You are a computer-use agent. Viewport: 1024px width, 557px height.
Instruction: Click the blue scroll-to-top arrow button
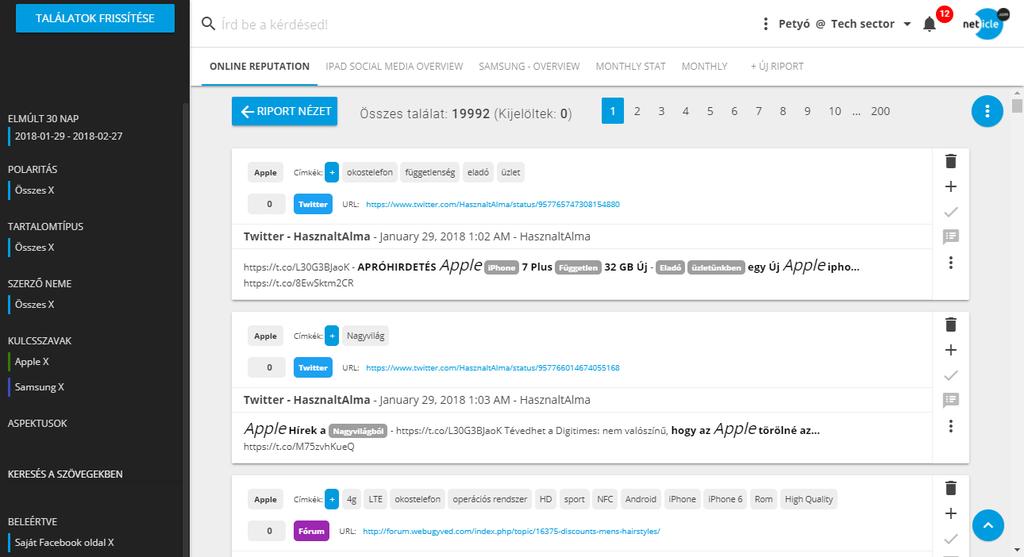(987, 526)
